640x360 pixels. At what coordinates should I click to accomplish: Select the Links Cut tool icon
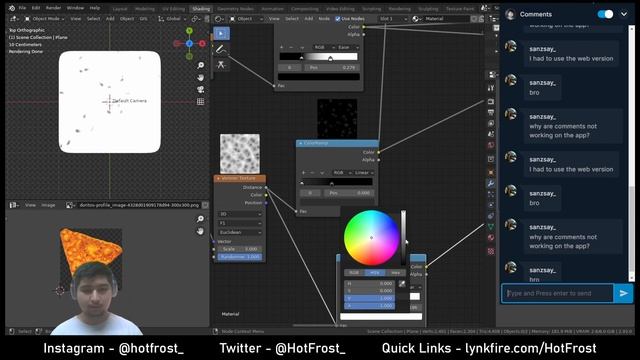point(221,64)
